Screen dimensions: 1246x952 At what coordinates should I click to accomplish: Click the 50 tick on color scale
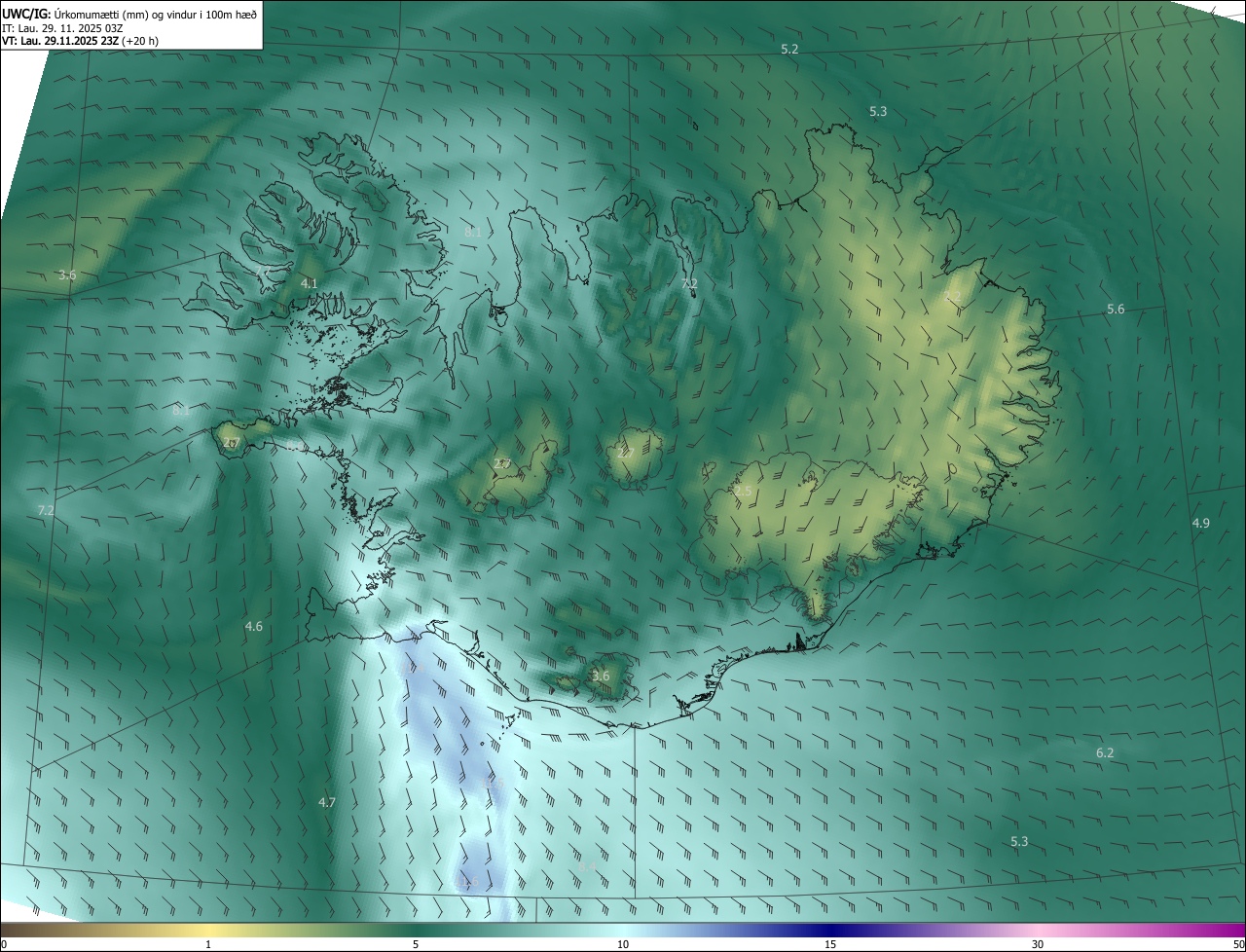(x=1238, y=944)
